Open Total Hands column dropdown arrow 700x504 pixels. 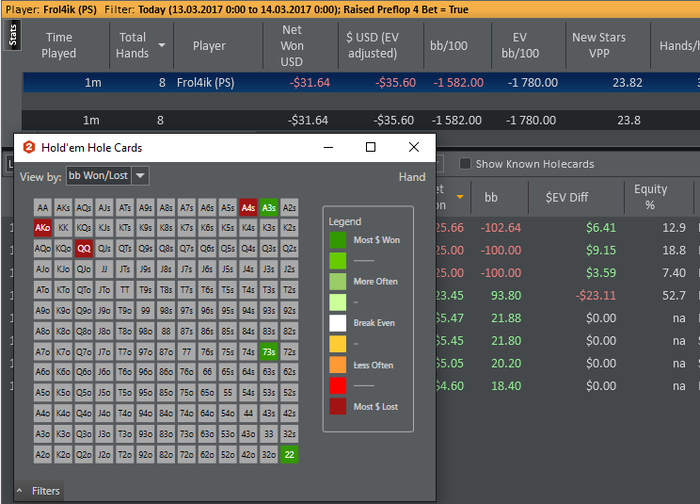(162, 45)
